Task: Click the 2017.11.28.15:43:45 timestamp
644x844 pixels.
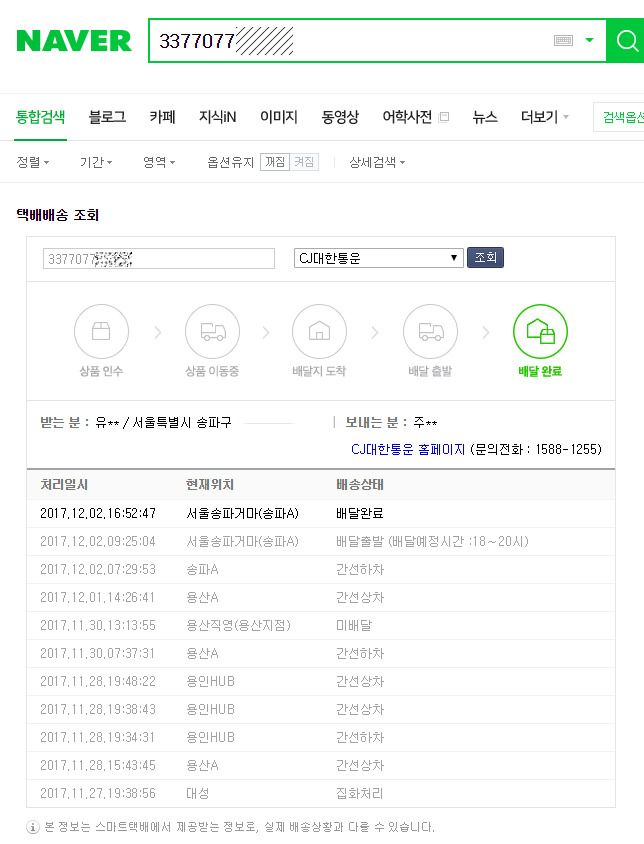Action: pyautogui.click(x=98, y=765)
